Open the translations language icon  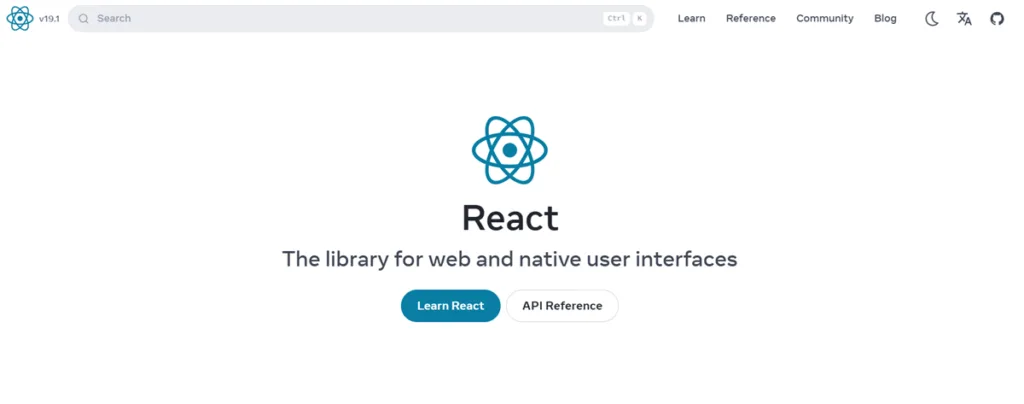pos(964,18)
